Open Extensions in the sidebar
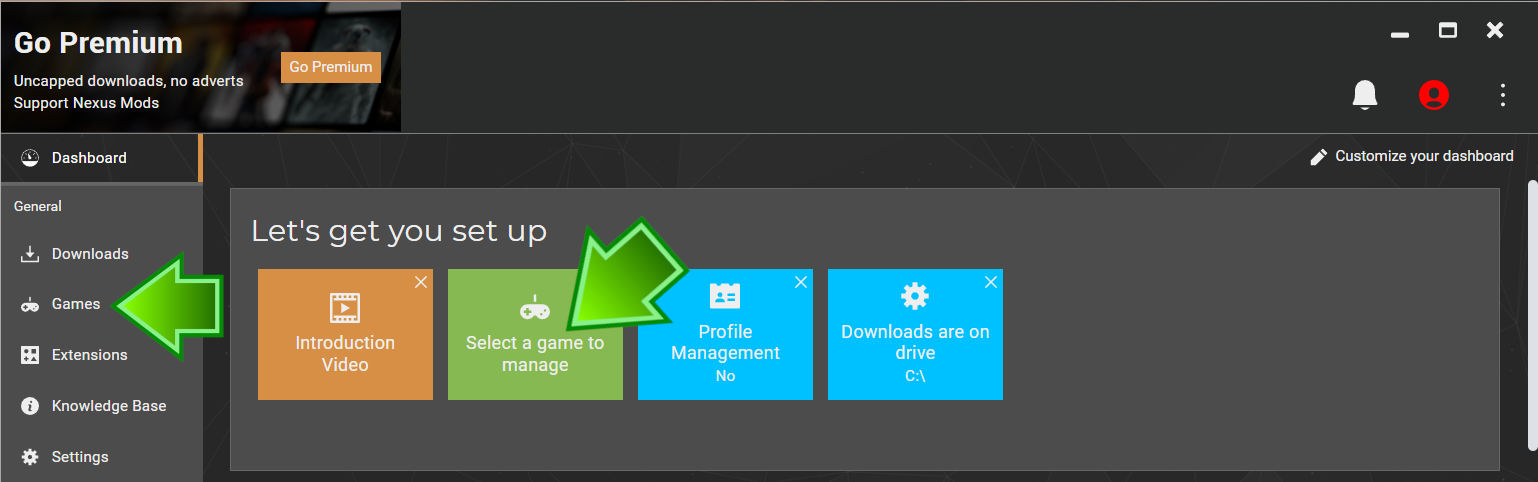Viewport: 1538px width, 482px height. click(x=100, y=355)
